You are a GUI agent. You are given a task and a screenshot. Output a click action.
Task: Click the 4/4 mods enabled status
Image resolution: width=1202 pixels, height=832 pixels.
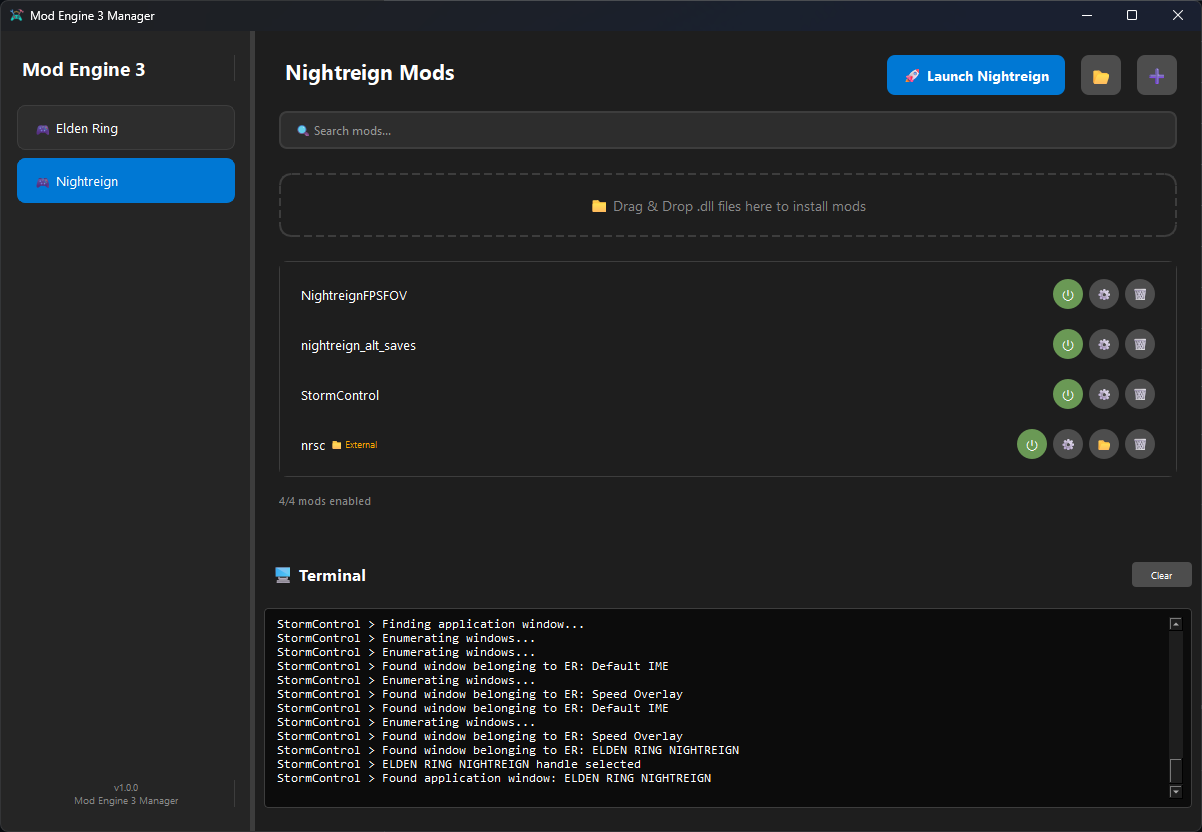coord(325,501)
